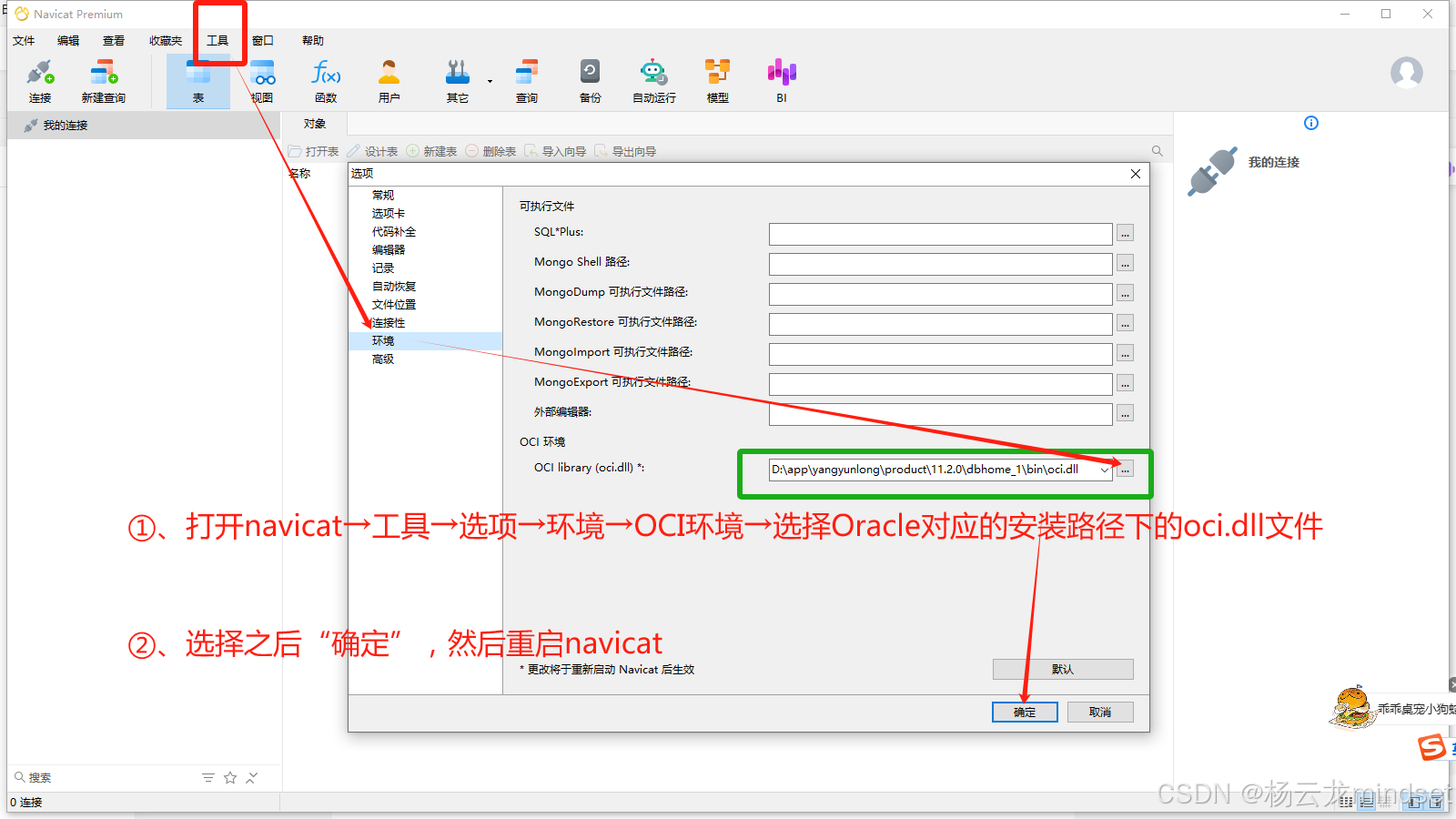Browse for Mongo Shell path
Screen dimensions: 1456x819
[x=1126, y=264]
